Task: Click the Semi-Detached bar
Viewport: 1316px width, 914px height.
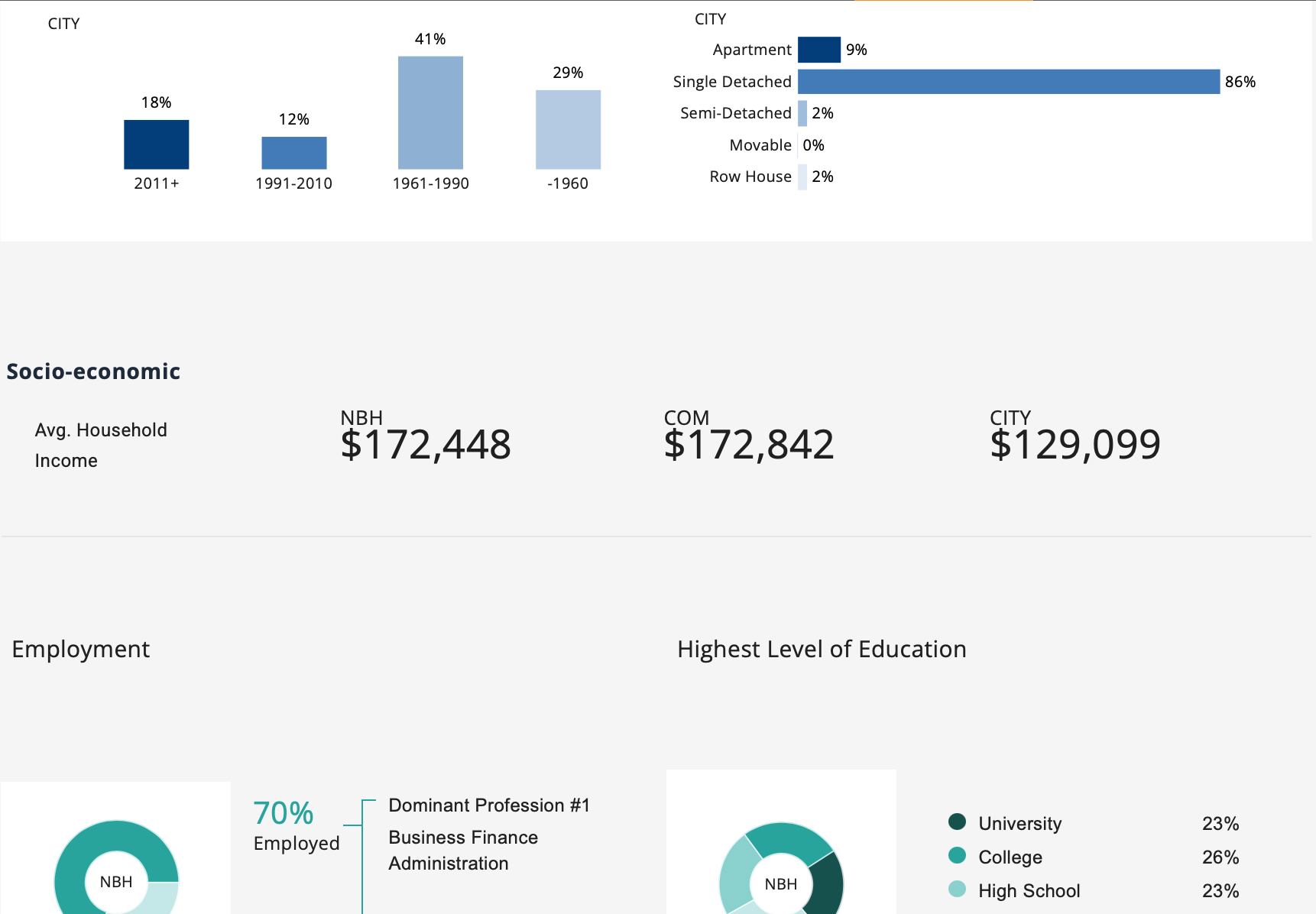Action: (x=802, y=113)
